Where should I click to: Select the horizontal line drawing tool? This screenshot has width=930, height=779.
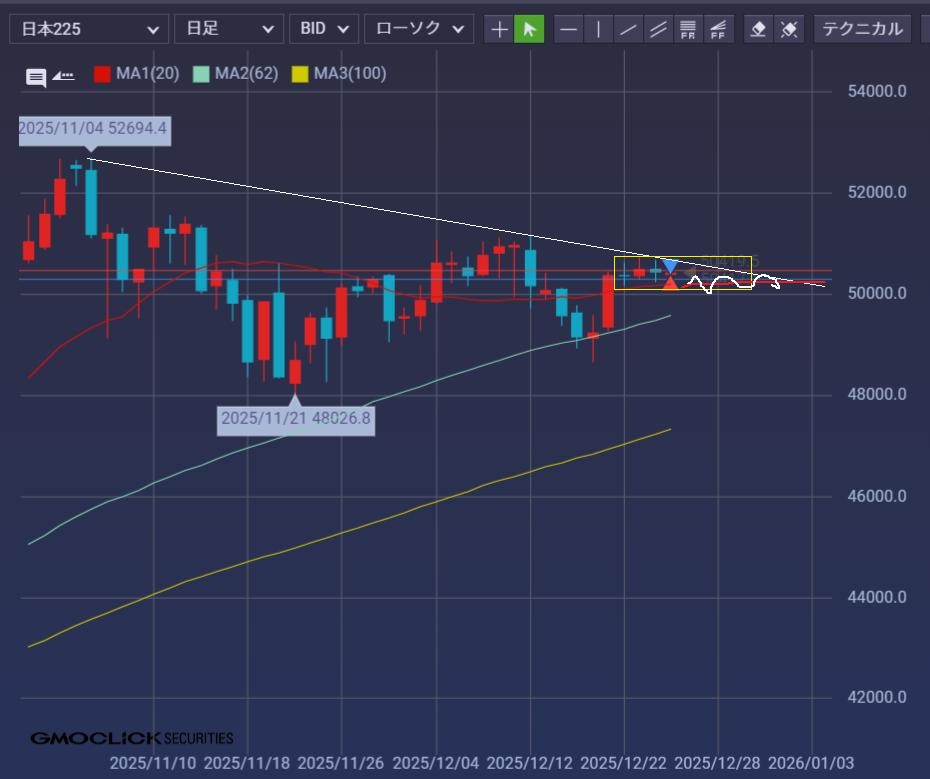568,29
